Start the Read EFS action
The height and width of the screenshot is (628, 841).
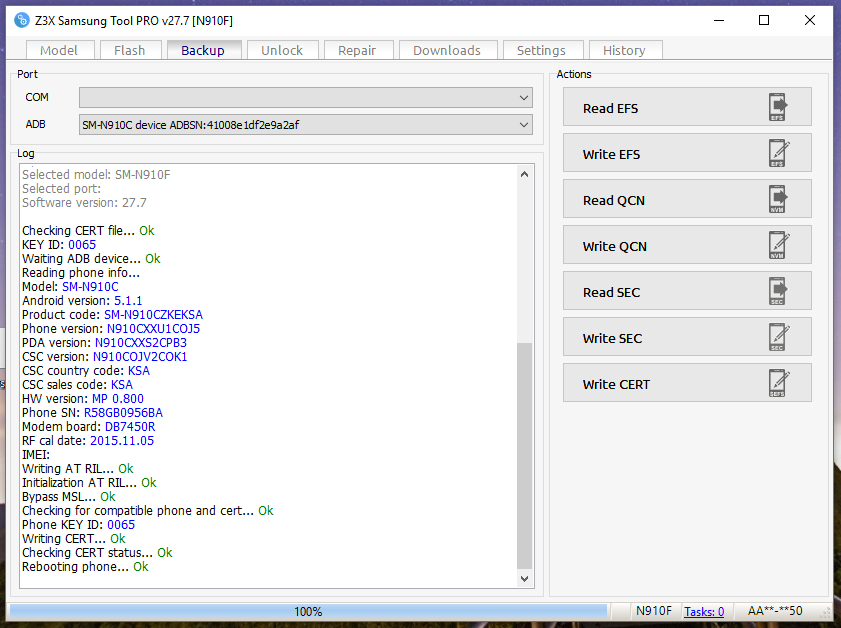point(687,107)
